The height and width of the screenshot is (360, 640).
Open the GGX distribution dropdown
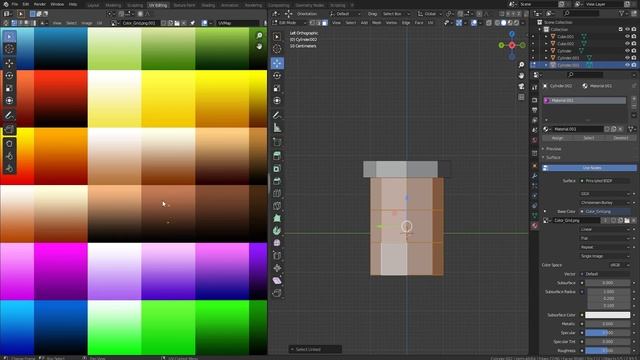pyautogui.click(x=605, y=193)
